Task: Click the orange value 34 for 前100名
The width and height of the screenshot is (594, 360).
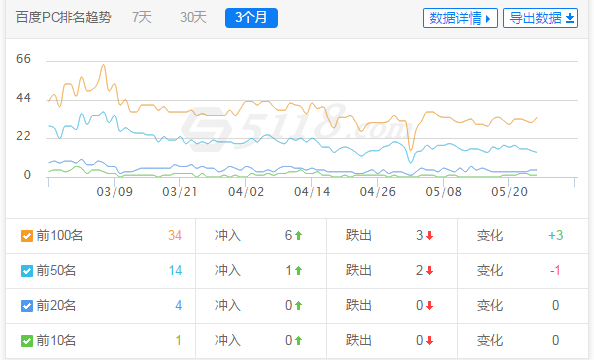Action: (175, 235)
